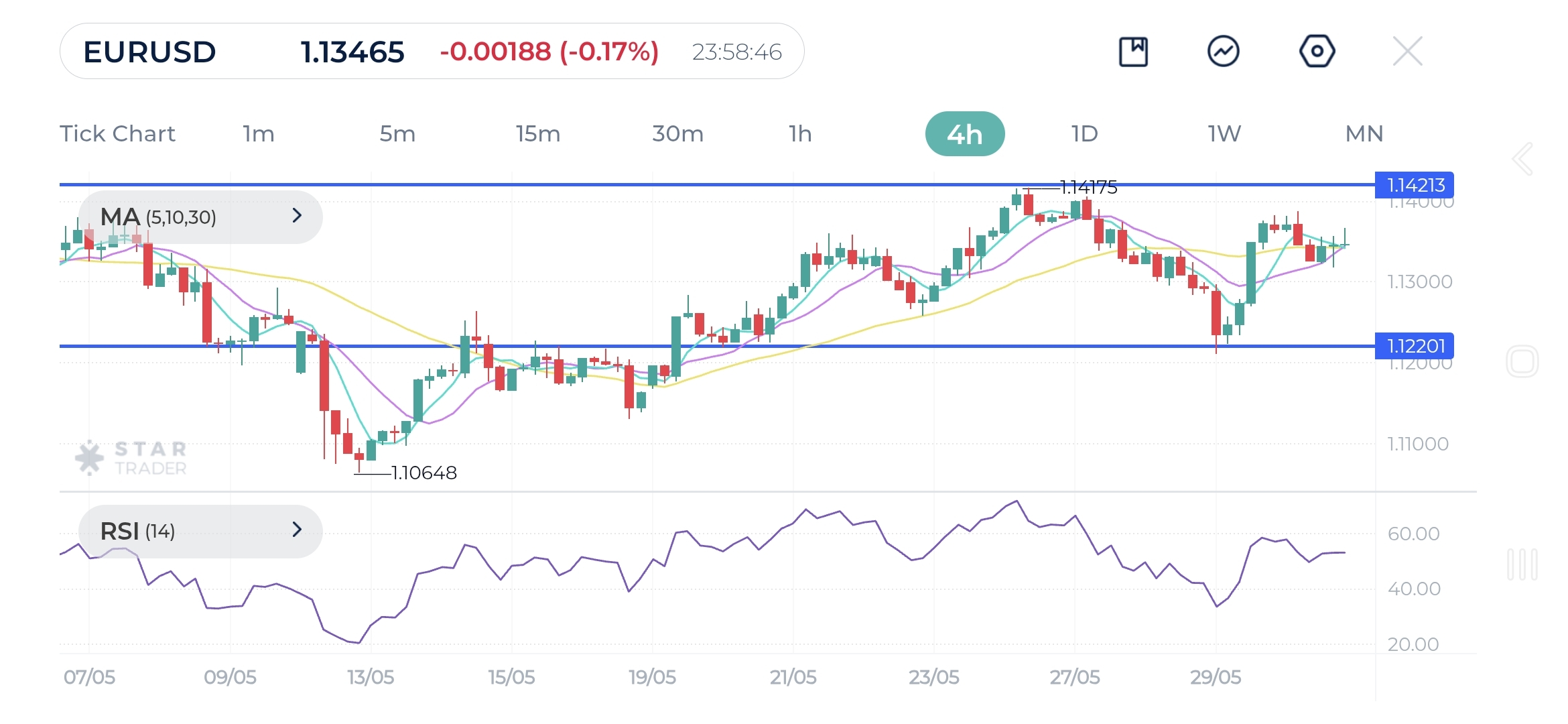
Task: Tap the three vertical bars icon
Action: pos(1522,564)
